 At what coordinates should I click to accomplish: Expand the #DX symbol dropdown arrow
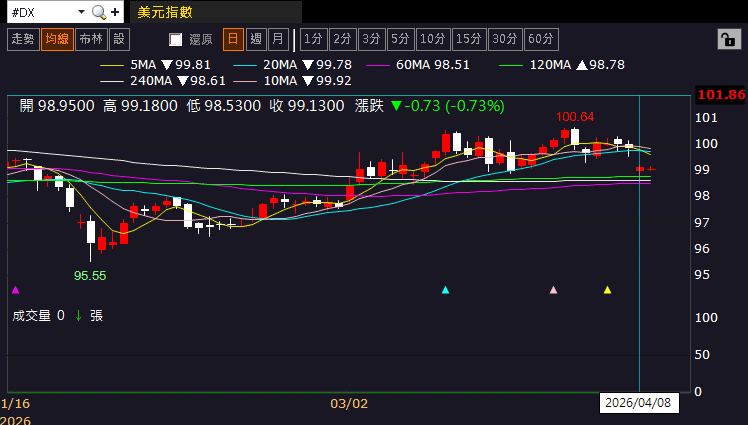tap(81, 11)
